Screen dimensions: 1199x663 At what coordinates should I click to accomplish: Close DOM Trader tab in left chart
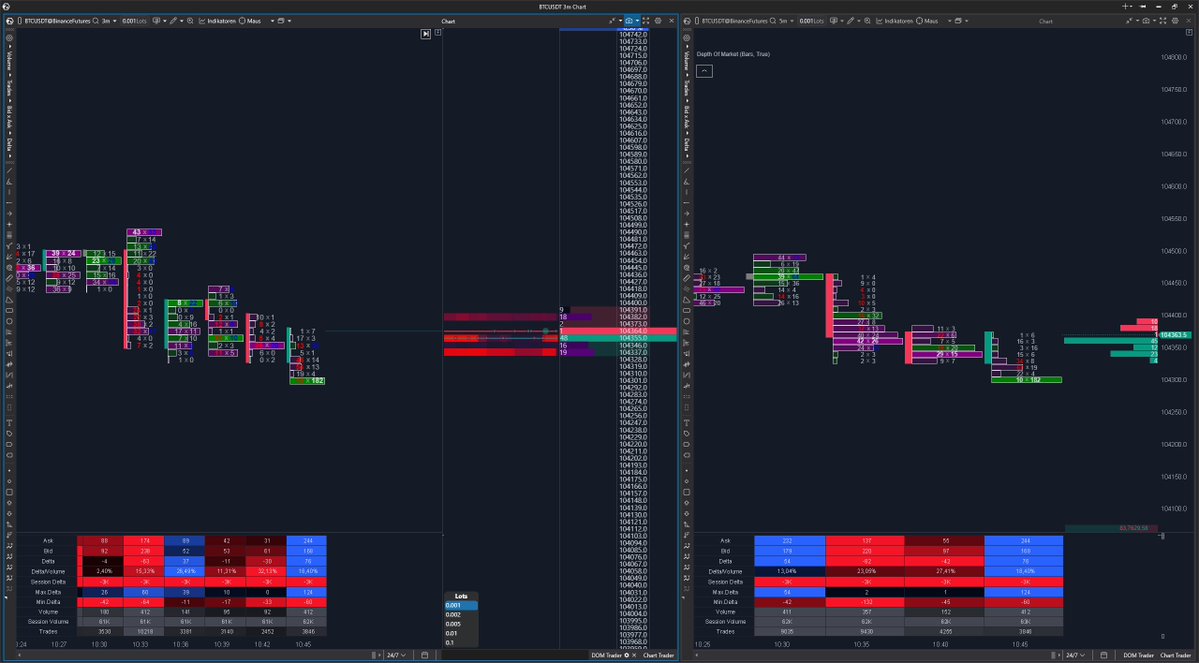pos(634,655)
